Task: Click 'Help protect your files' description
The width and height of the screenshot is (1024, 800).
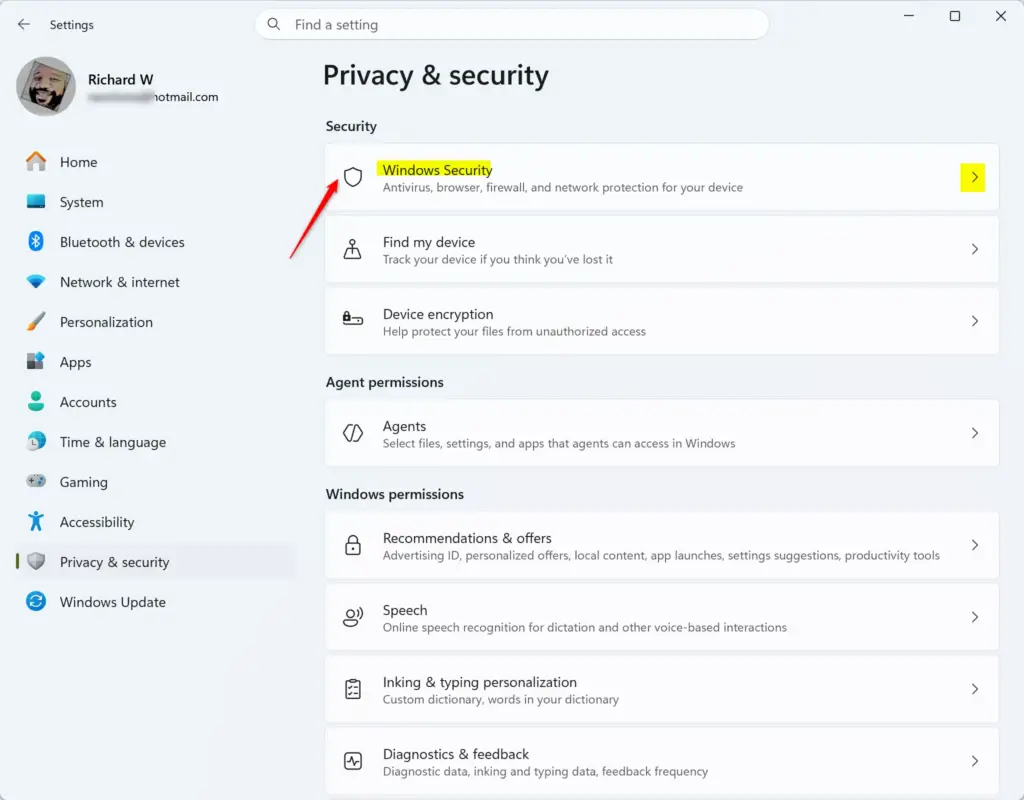Action: coord(514,331)
